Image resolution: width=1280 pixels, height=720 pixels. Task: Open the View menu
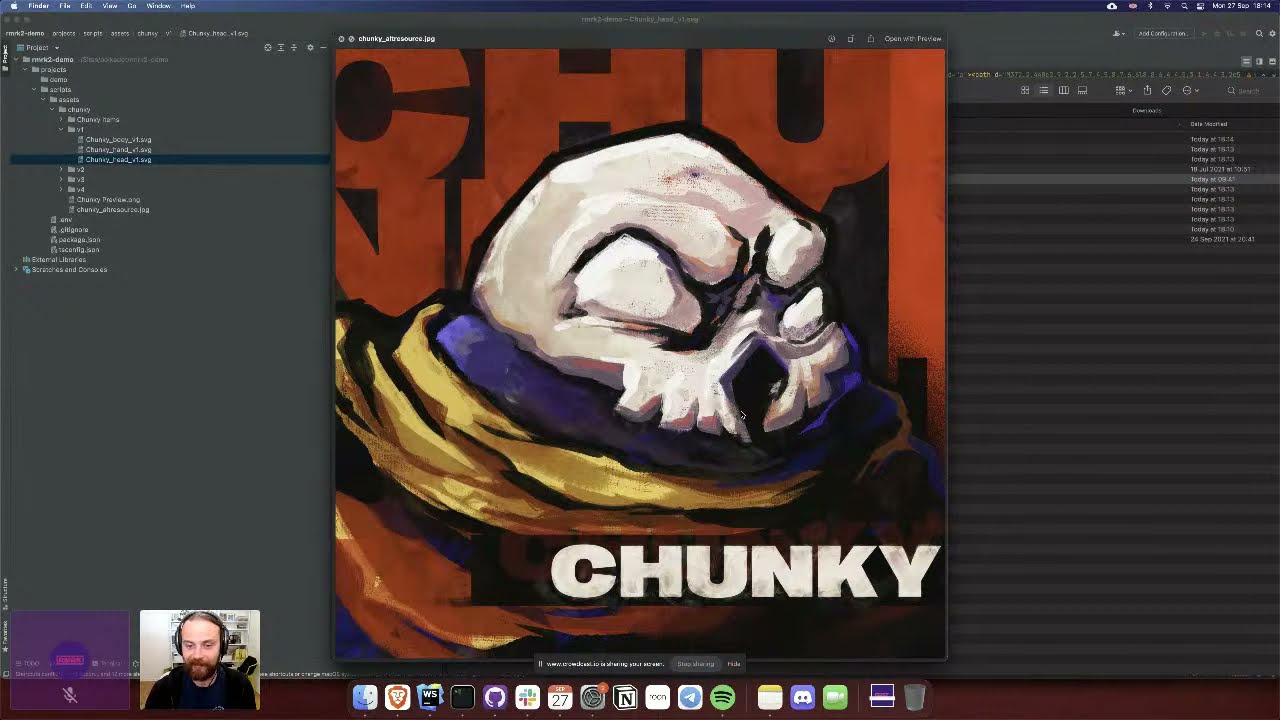coord(110,6)
